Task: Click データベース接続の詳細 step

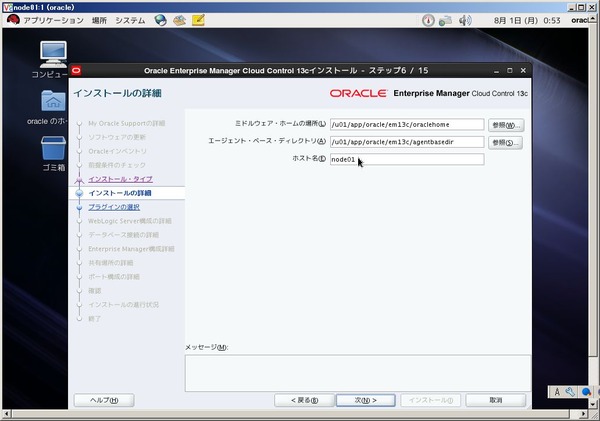Action: pos(123,235)
